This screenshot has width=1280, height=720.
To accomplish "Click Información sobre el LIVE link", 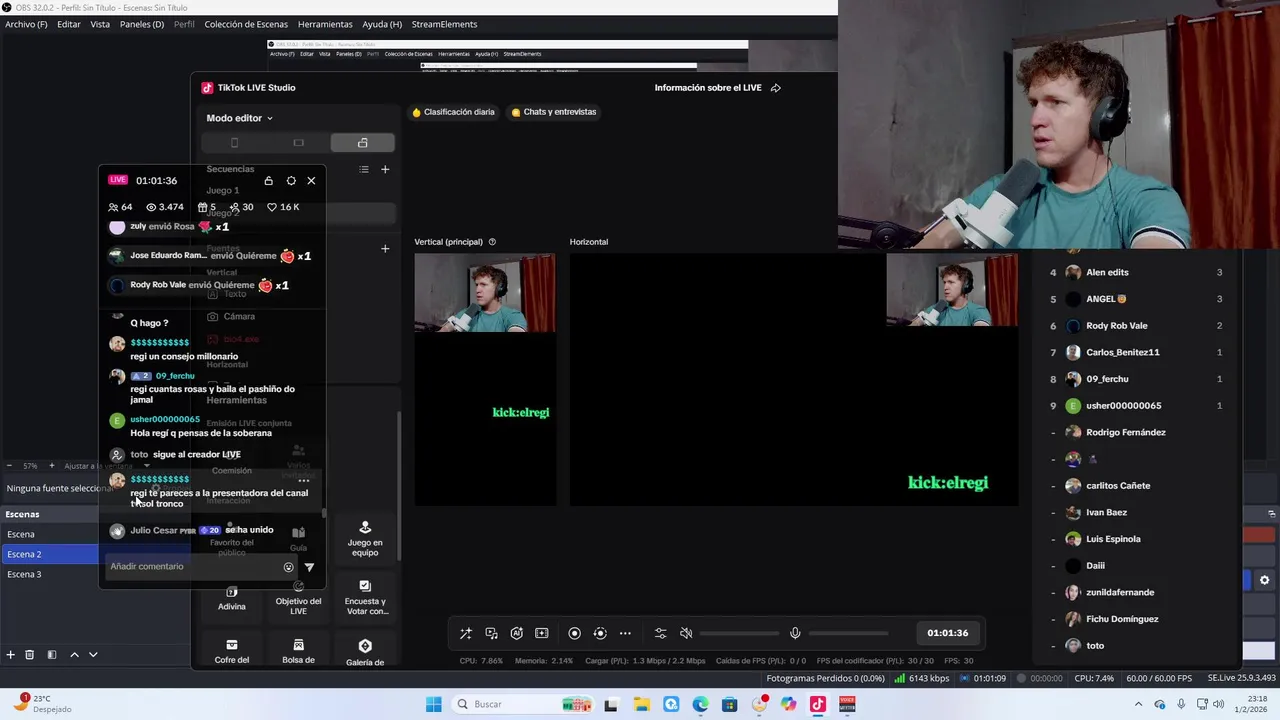I will click(708, 88).
